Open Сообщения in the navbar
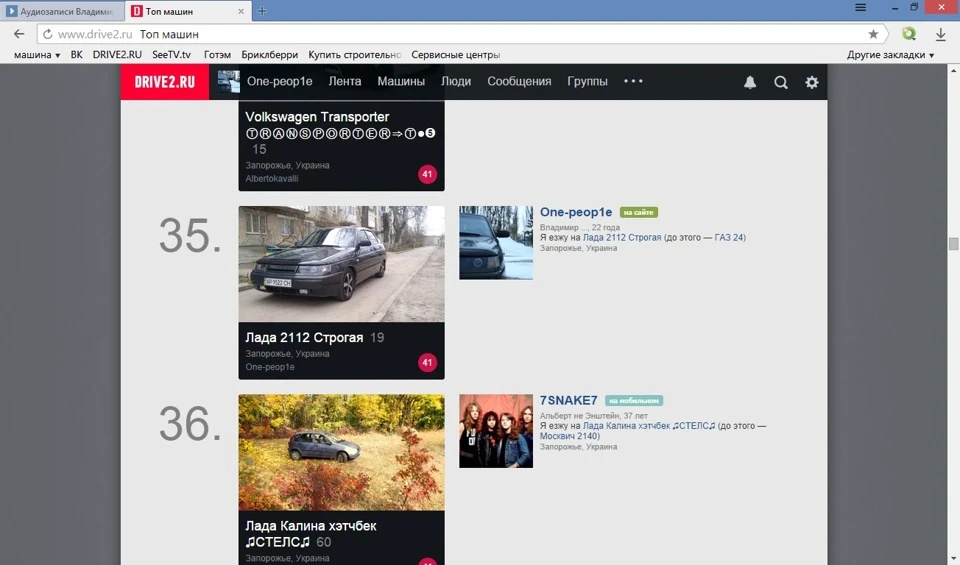Viewport: 960px width, 565px height. click(x=519, y=81)
